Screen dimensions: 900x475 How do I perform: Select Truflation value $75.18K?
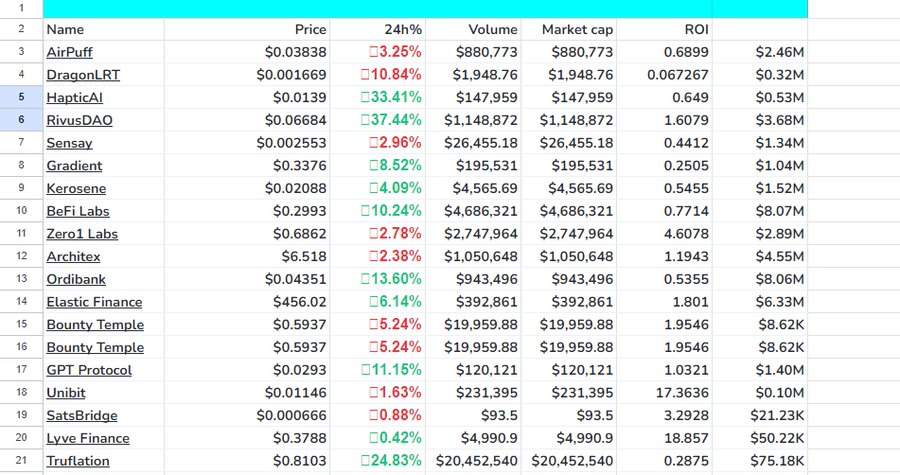760,461
